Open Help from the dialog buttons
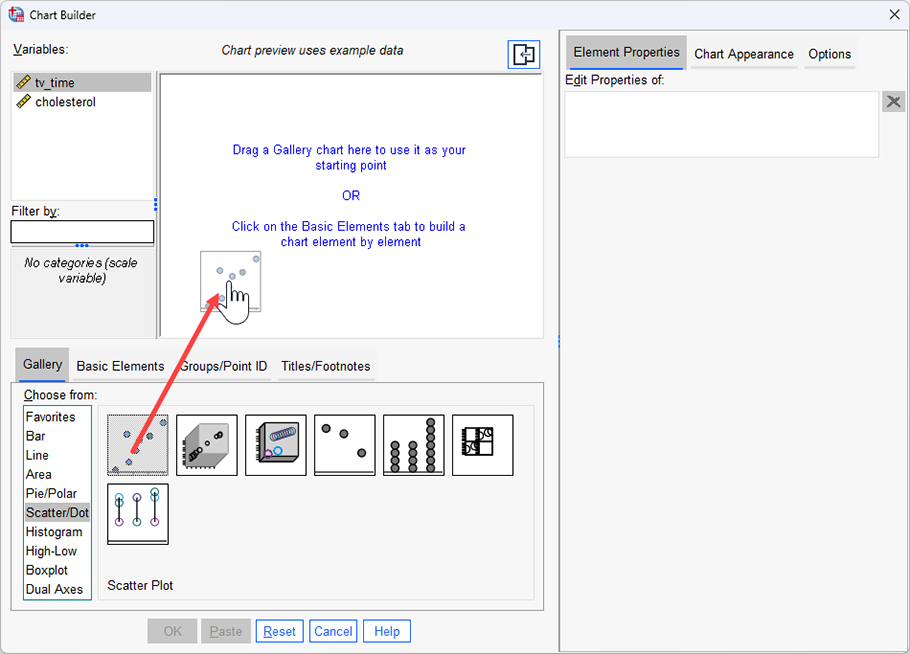The width and height of the screenshot is (910, 654). 386,630
